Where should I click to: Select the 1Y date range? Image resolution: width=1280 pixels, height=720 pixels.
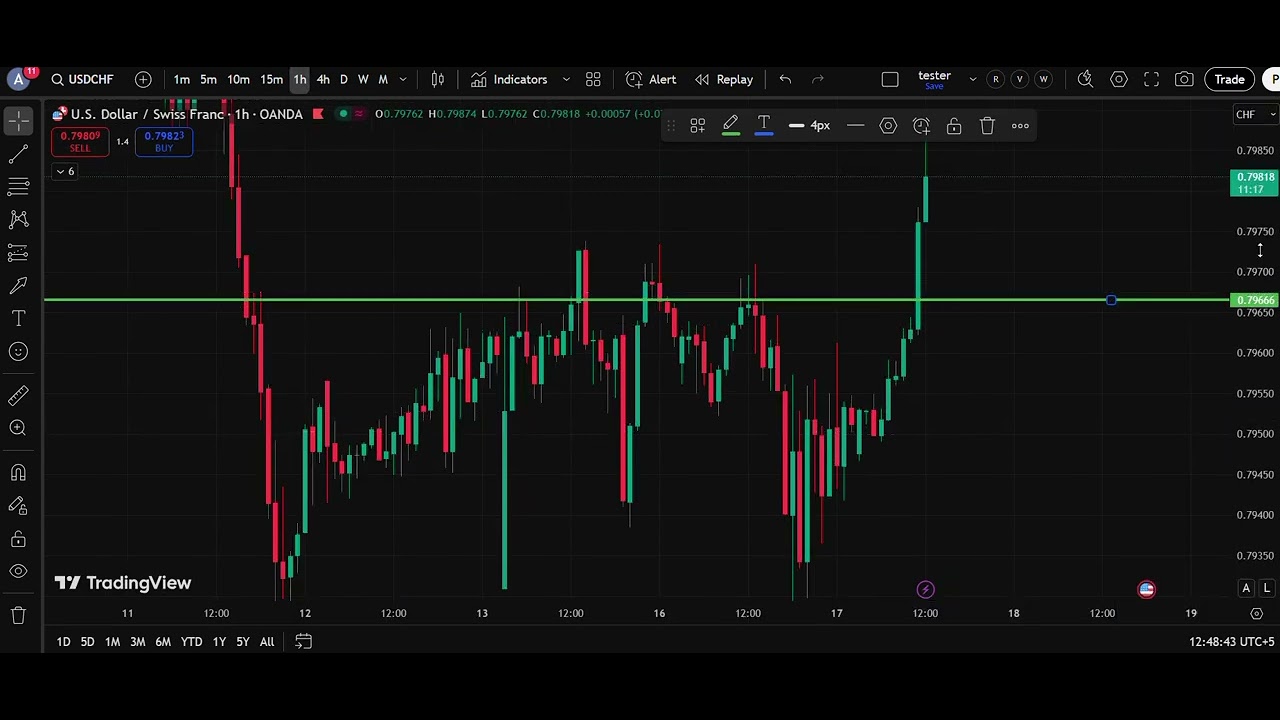[219, 642]
